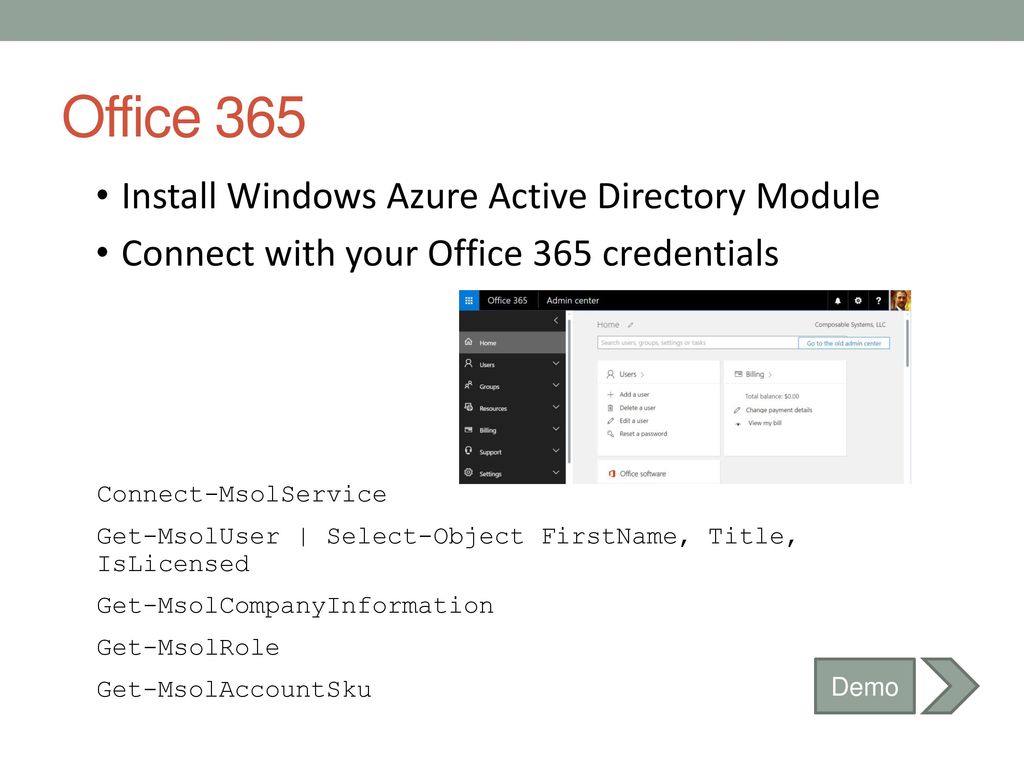
Task: Collapse the navigation pane arrow
Action: point(556,321)
